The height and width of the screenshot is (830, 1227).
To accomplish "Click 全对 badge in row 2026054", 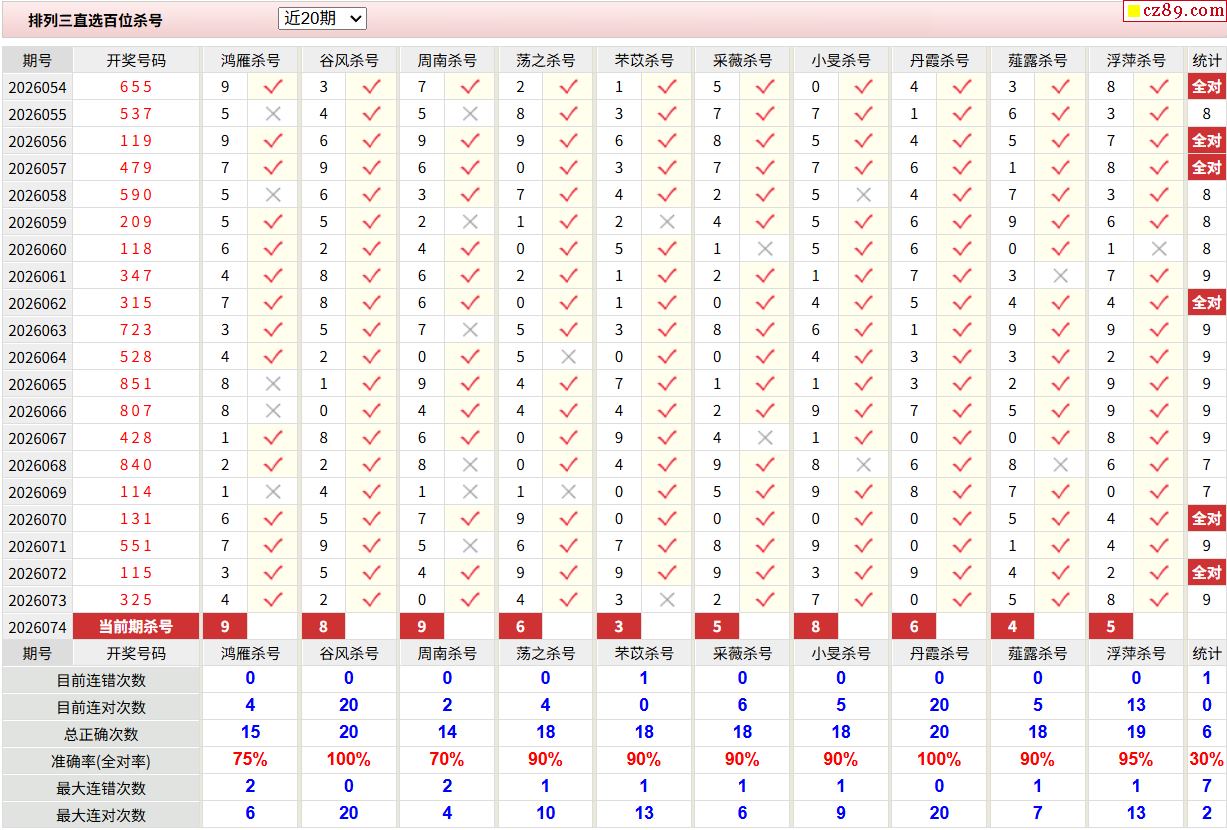I will (1207, 87).
